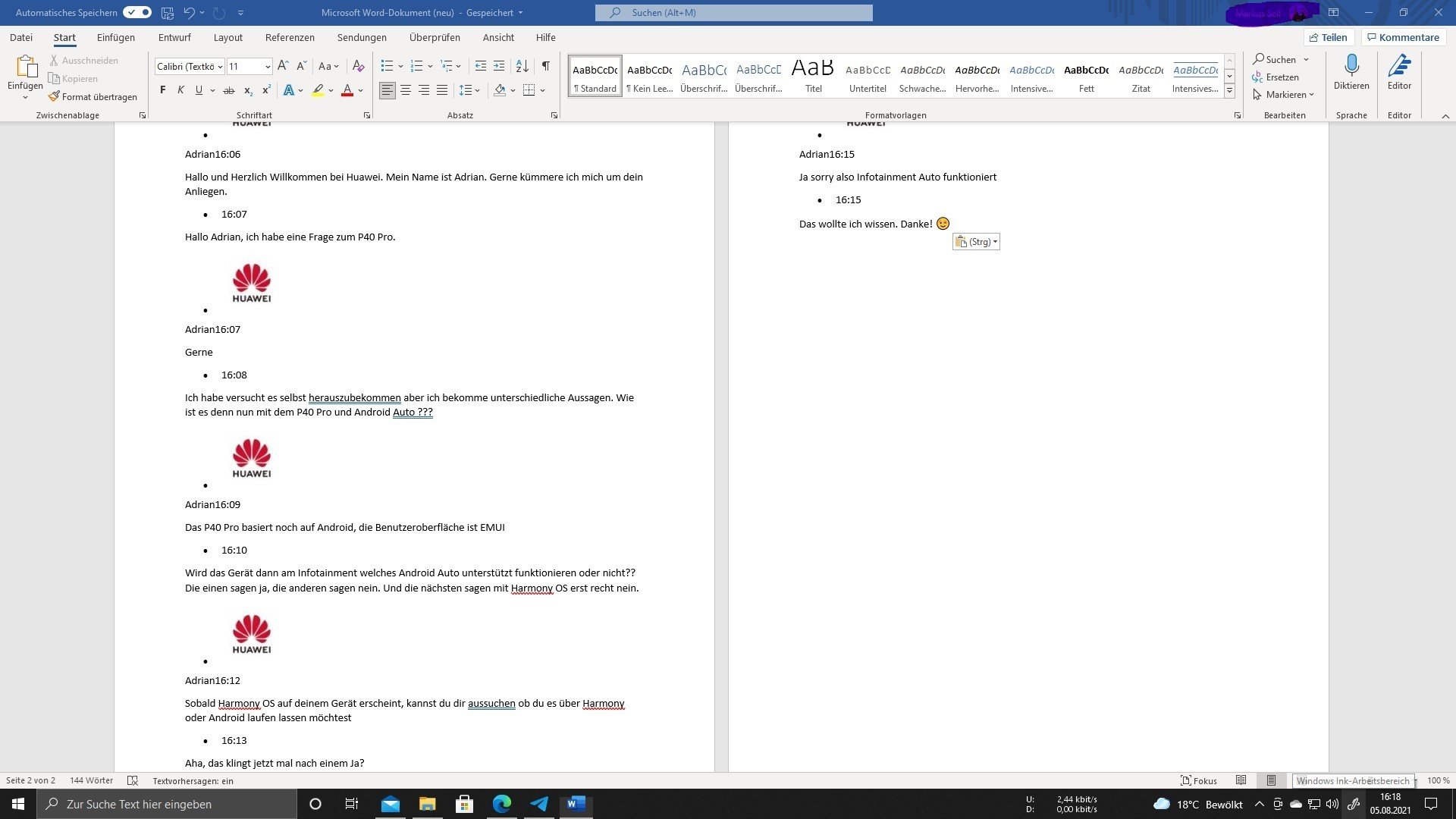Image resolution: width=1456 pixels, height=819 pixels.
Task: Apply yellow text highlight color
Action: (x=318, y=90)
